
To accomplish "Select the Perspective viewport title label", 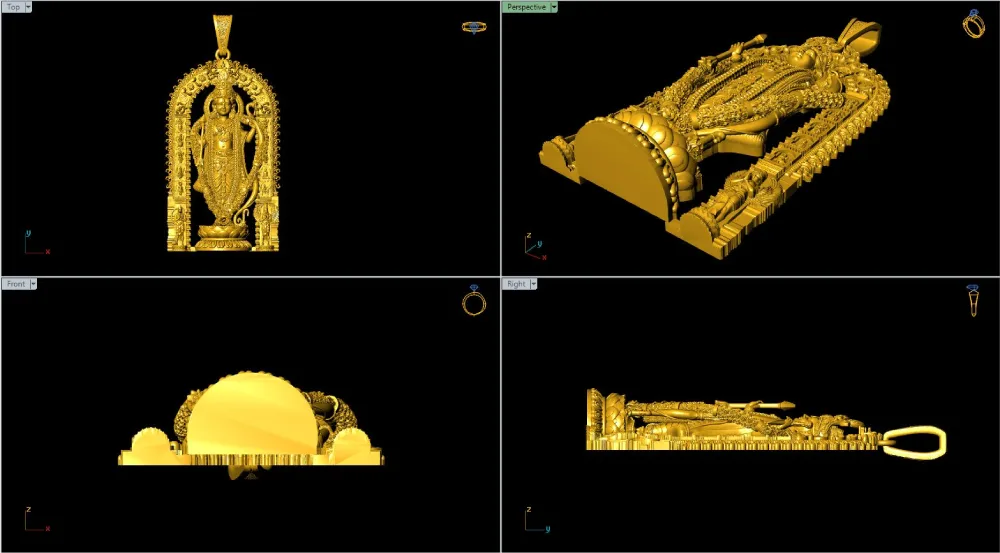I will click(526, 7).
